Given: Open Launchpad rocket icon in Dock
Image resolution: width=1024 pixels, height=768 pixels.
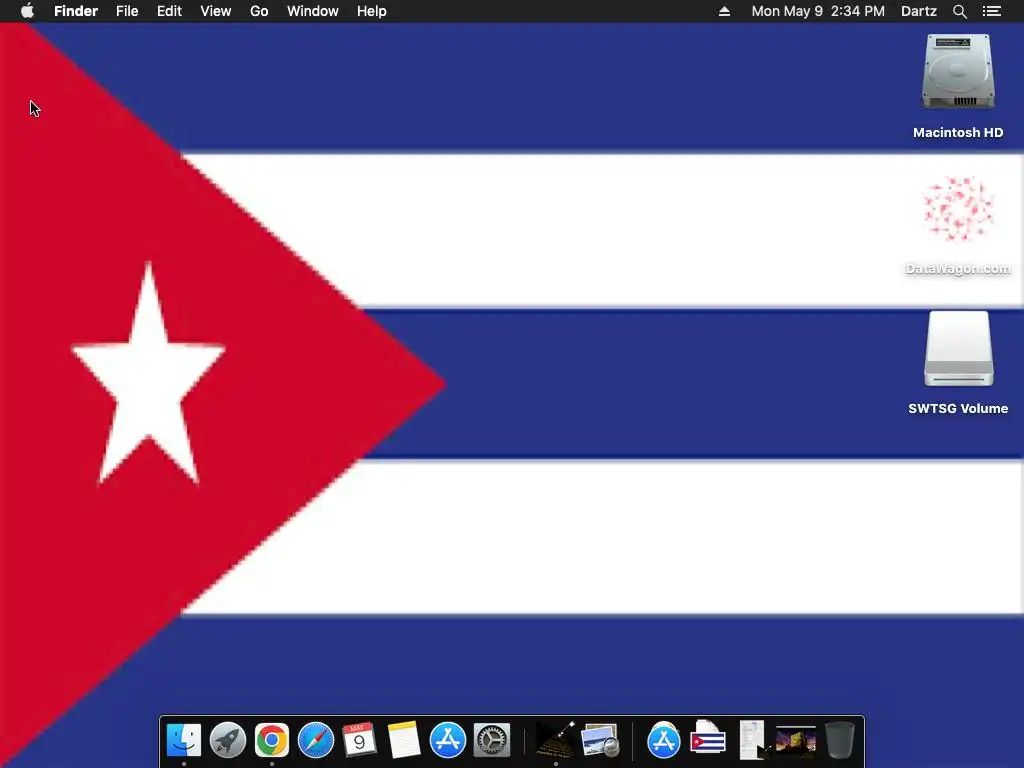Looking at the screenshot, I should click(x=228, y=741).
